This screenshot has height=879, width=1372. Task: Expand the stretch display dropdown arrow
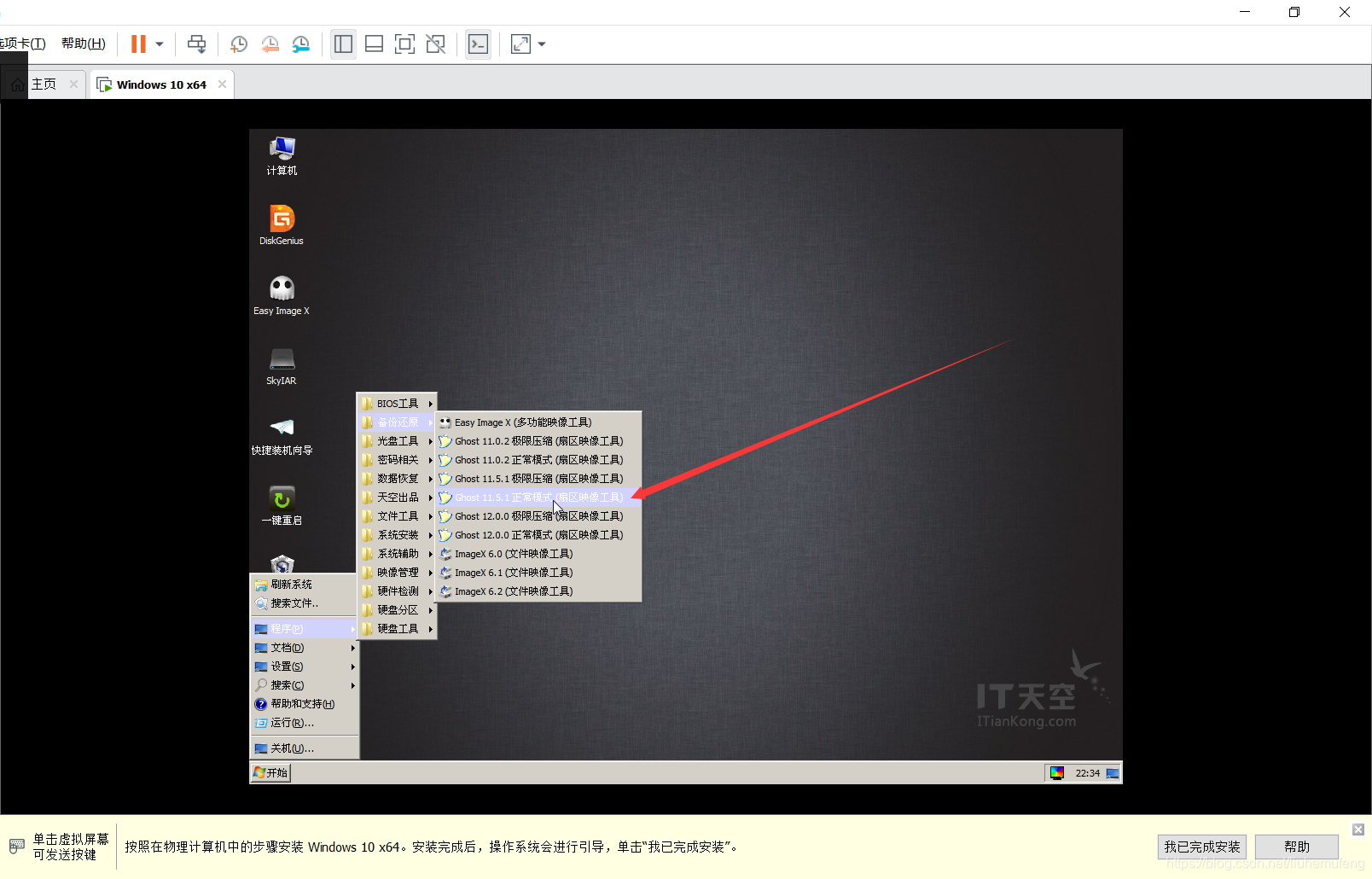point(542,44)
